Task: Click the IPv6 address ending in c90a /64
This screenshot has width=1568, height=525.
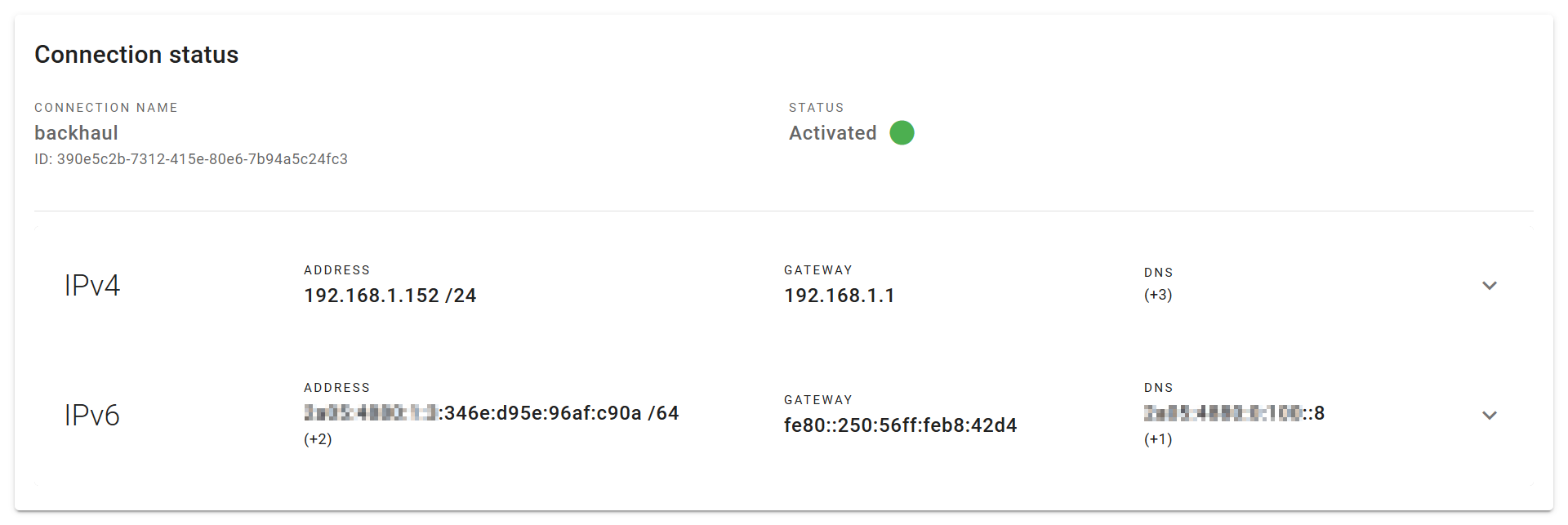Action: point(491,413)
